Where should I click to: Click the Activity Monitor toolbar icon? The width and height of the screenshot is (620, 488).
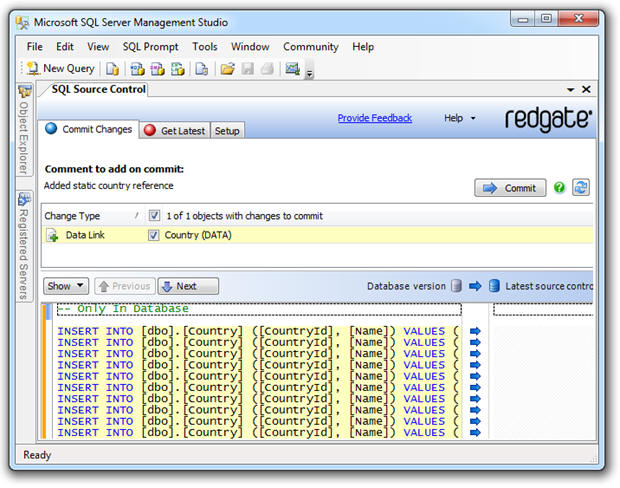tap(293, 69)
